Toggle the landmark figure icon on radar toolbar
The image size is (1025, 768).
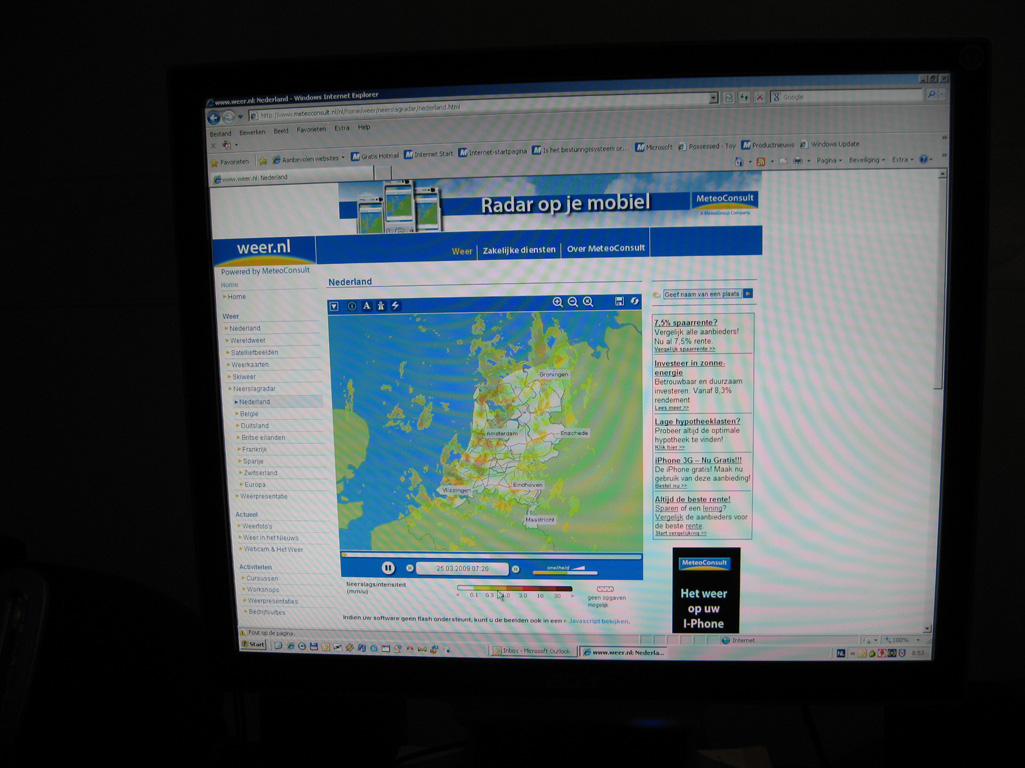(x=381, y=305)
